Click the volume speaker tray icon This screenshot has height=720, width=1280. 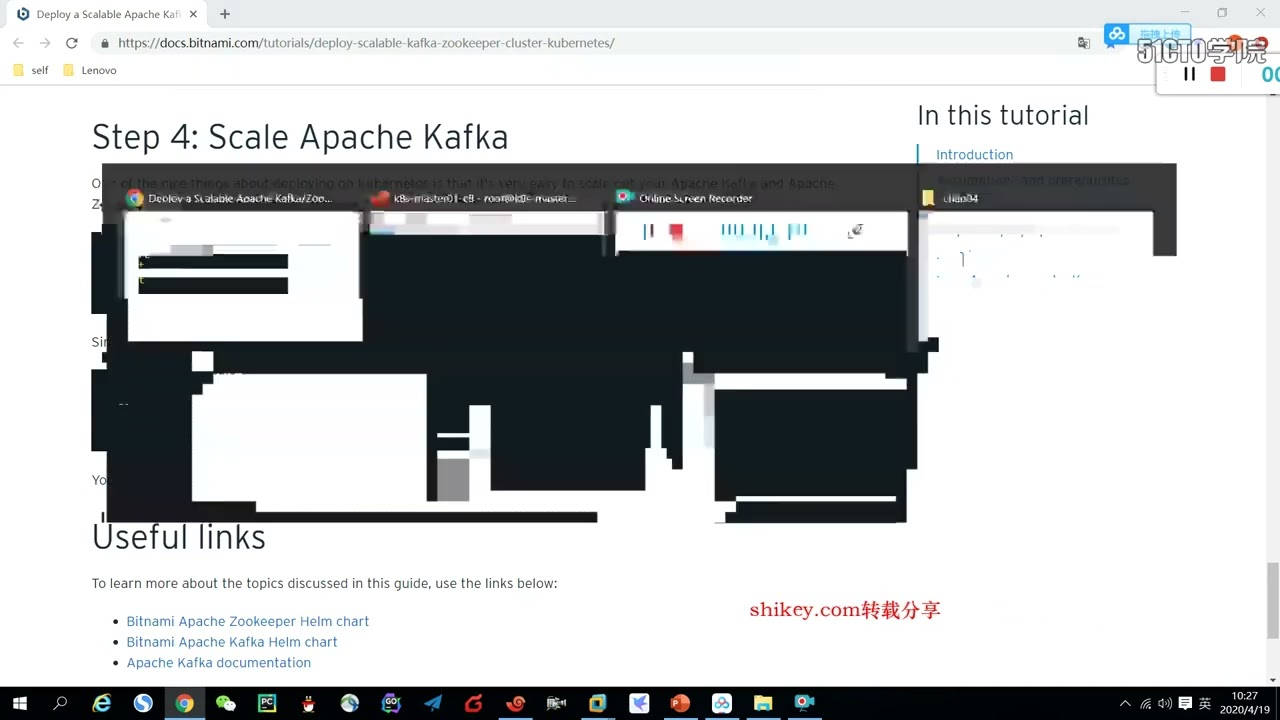[x=1165, y=703]
